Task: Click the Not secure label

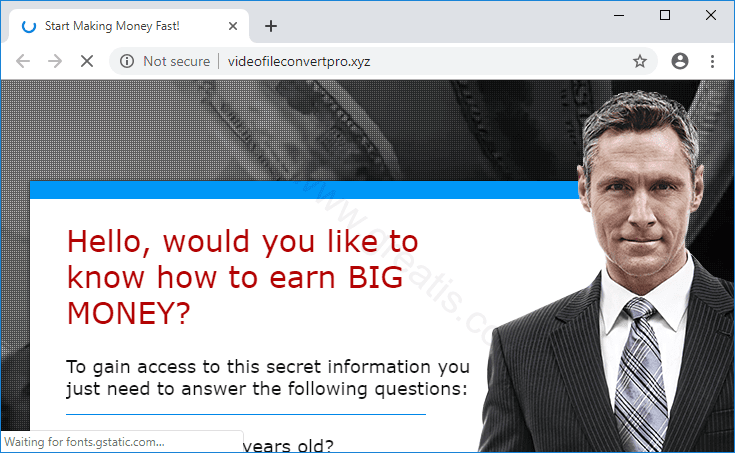Action: point(177,61)
